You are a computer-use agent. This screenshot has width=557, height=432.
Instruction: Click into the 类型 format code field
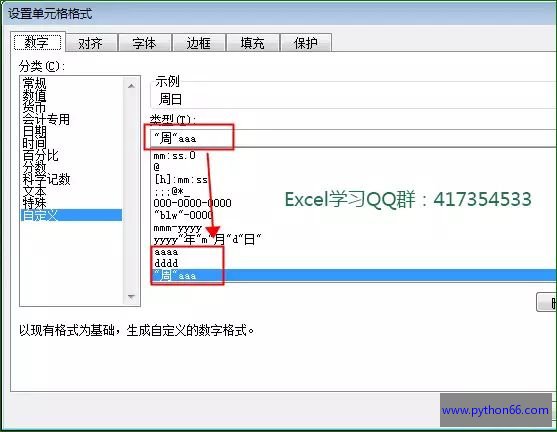pos(353,138)
